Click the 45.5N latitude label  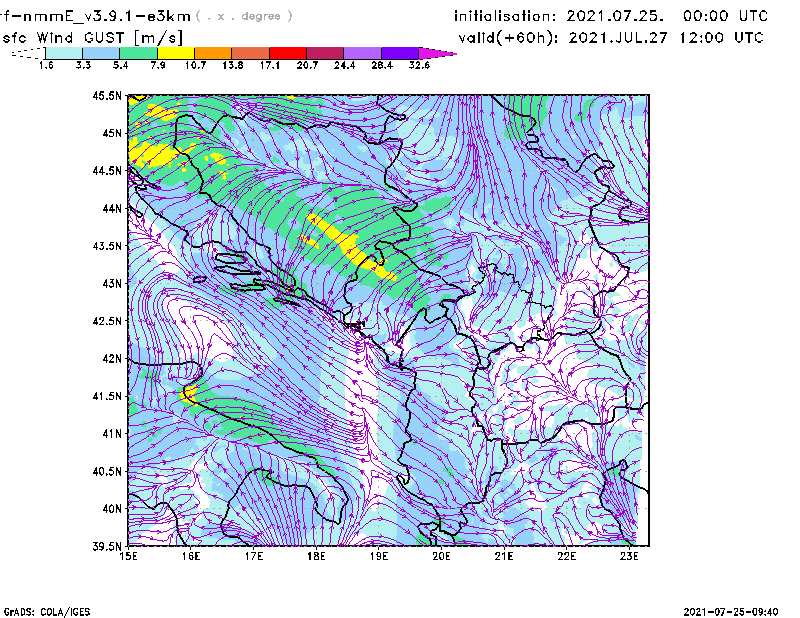coord(107,95)
